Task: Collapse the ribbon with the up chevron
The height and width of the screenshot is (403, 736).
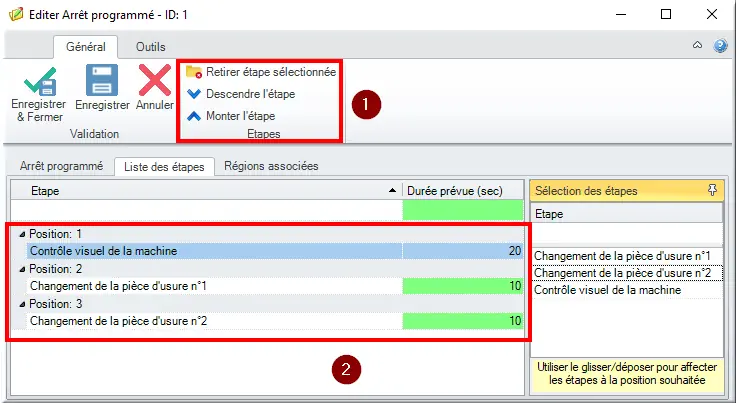Action: tap(698, 46)
